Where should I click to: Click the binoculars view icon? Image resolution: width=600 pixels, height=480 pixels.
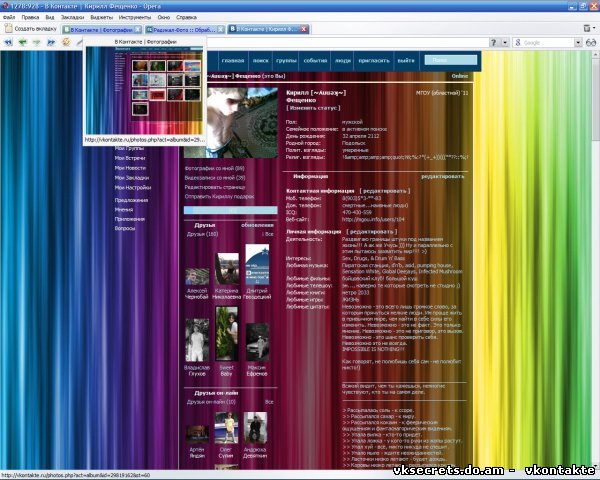(x=591, y=43)
